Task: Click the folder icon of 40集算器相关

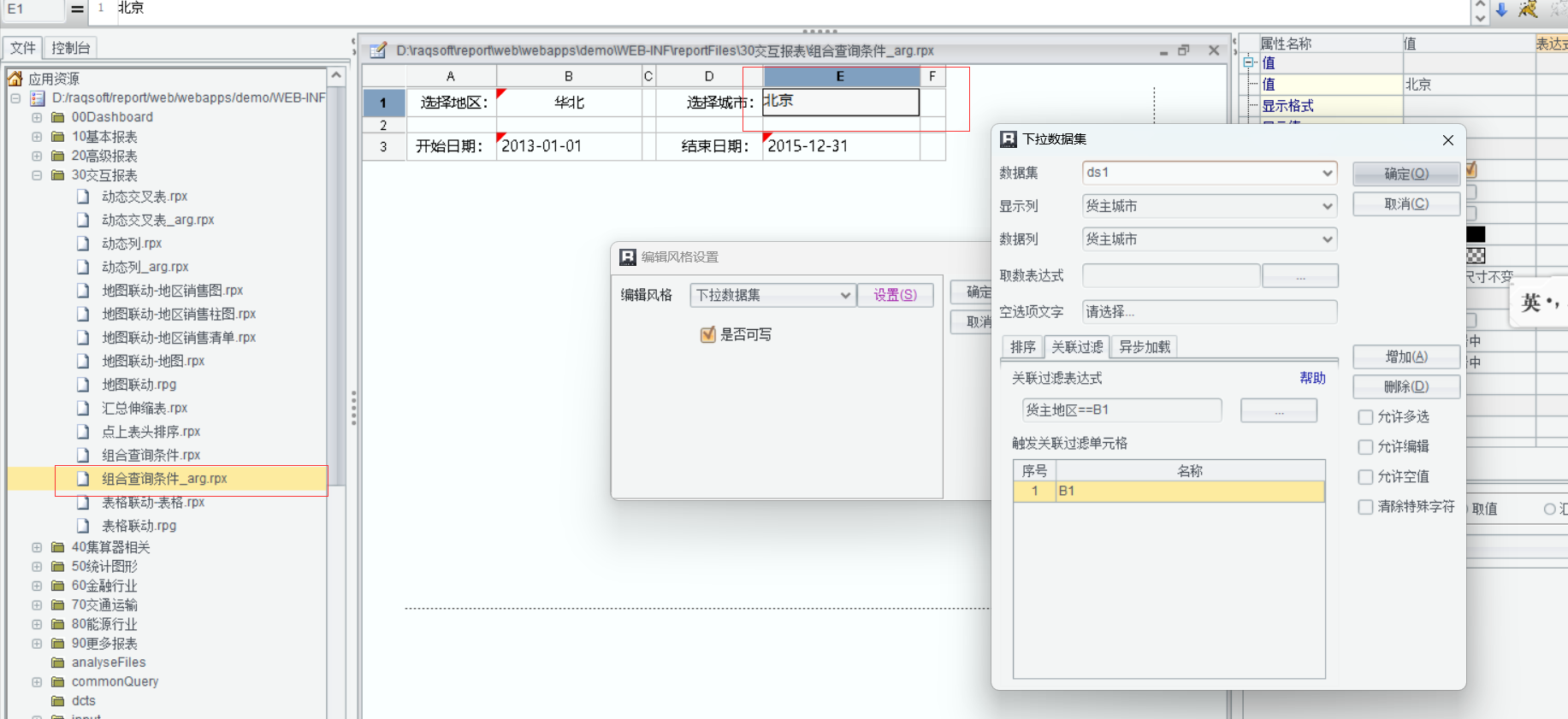Action: pos(58,547)
